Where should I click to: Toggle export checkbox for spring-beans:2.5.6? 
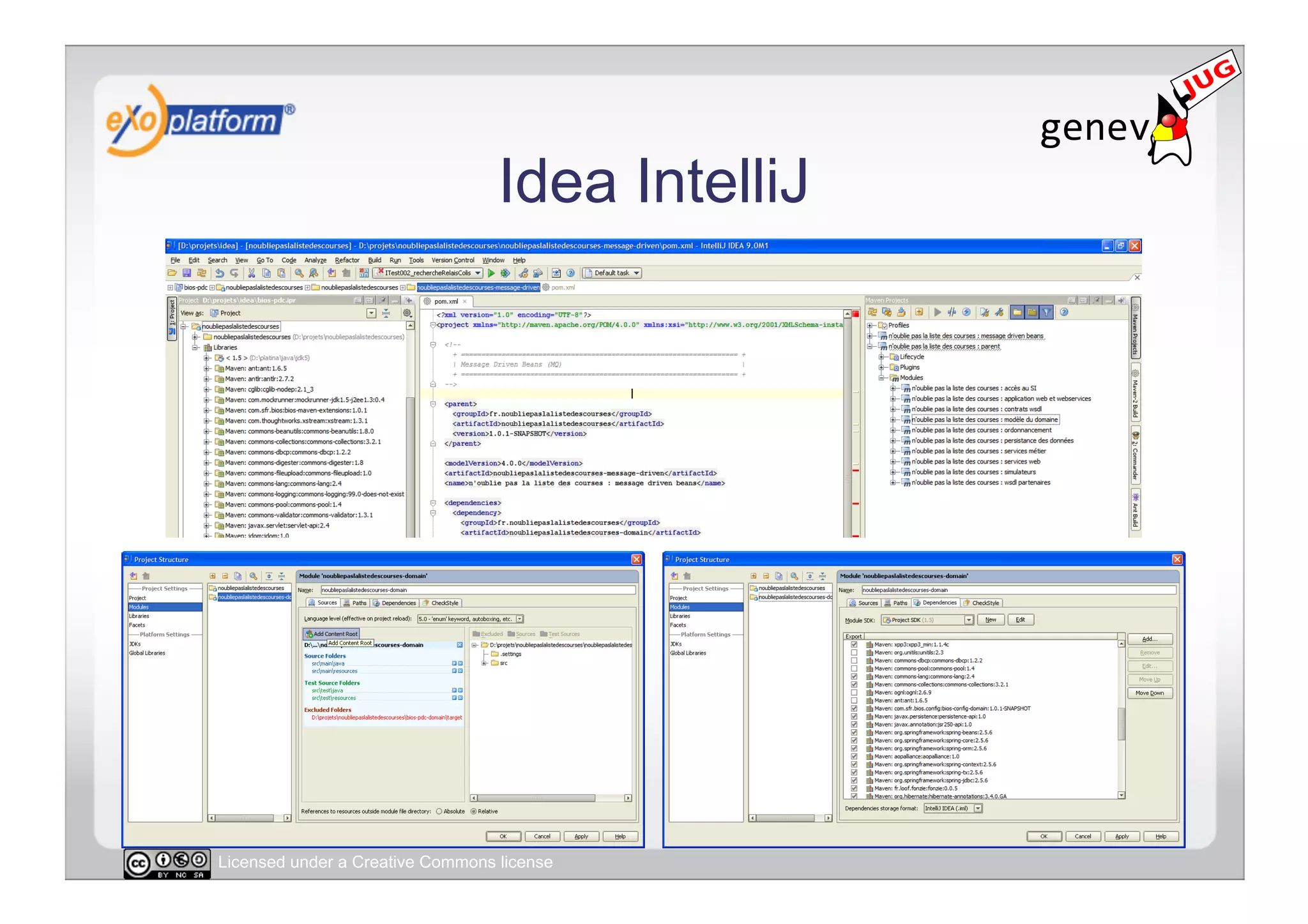click(x=854, y=732)
